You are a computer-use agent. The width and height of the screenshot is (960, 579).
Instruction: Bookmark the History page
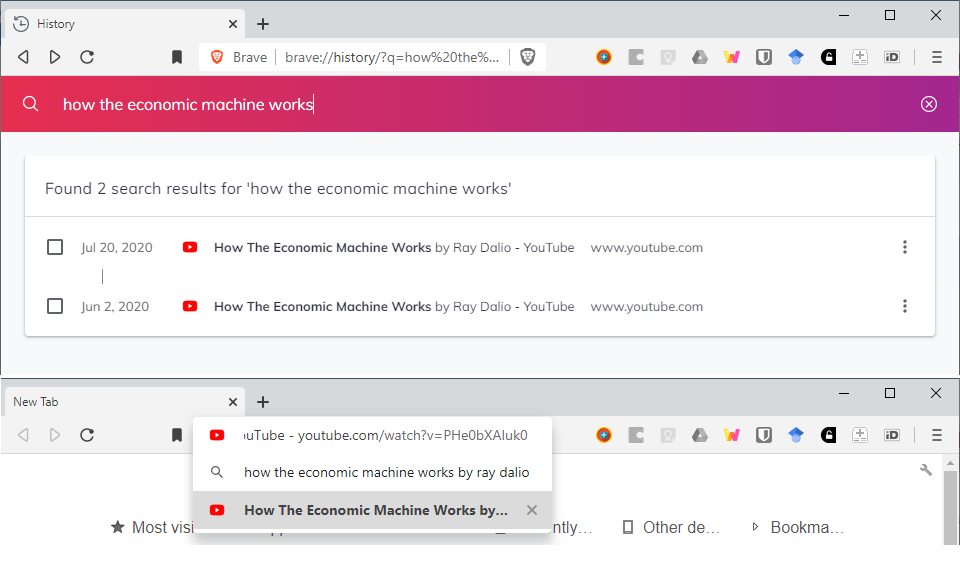(177, 57)
